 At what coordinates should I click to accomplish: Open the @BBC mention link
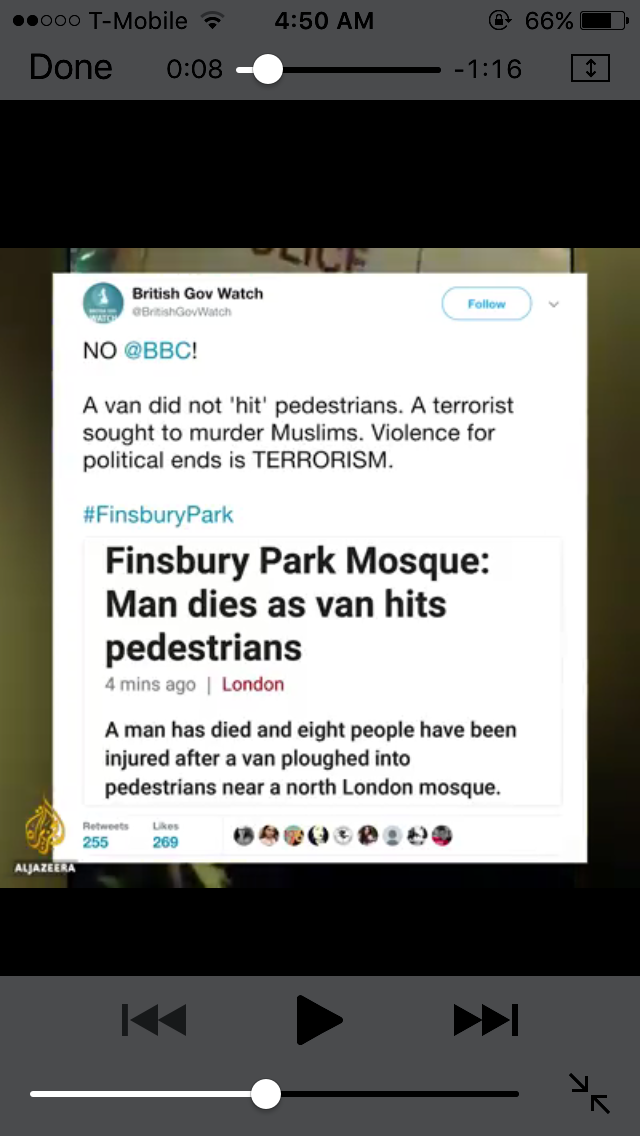[158, 351]
